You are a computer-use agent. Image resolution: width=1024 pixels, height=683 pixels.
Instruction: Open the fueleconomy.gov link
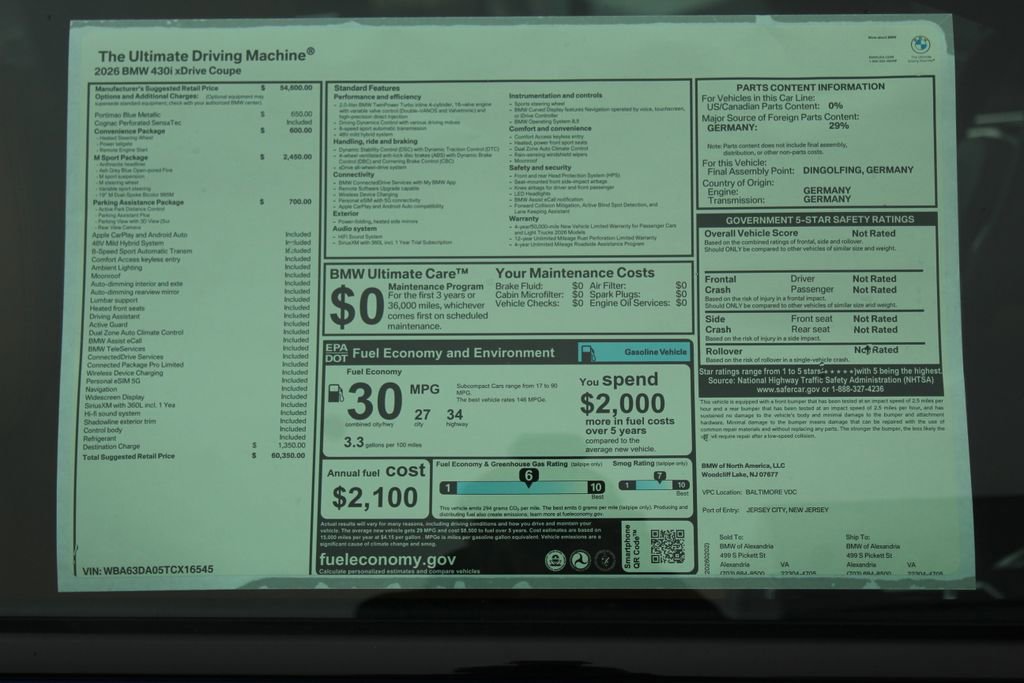click(387, 560)
